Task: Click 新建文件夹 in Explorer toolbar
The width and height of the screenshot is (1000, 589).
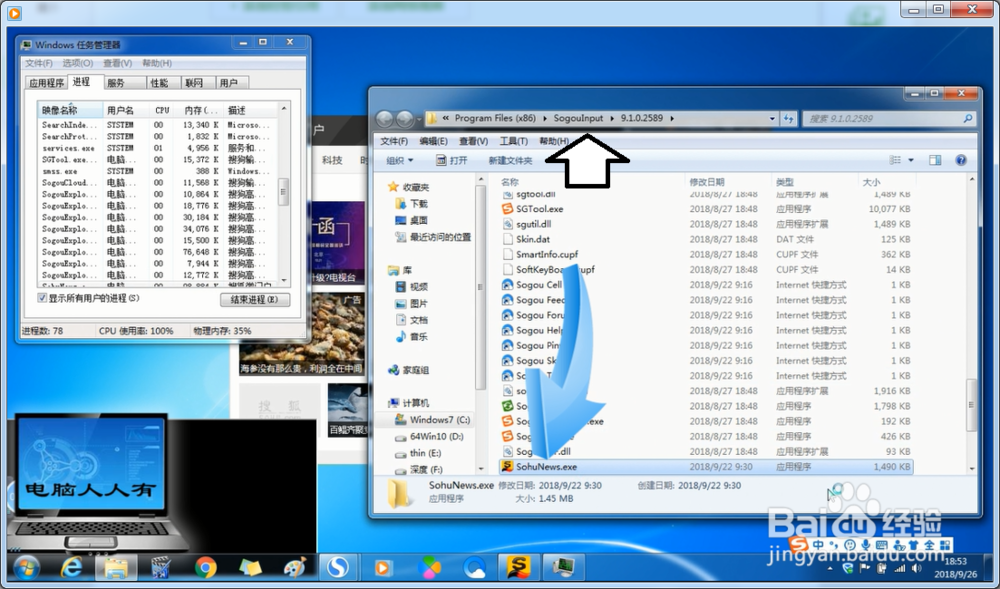Action: 510,161
